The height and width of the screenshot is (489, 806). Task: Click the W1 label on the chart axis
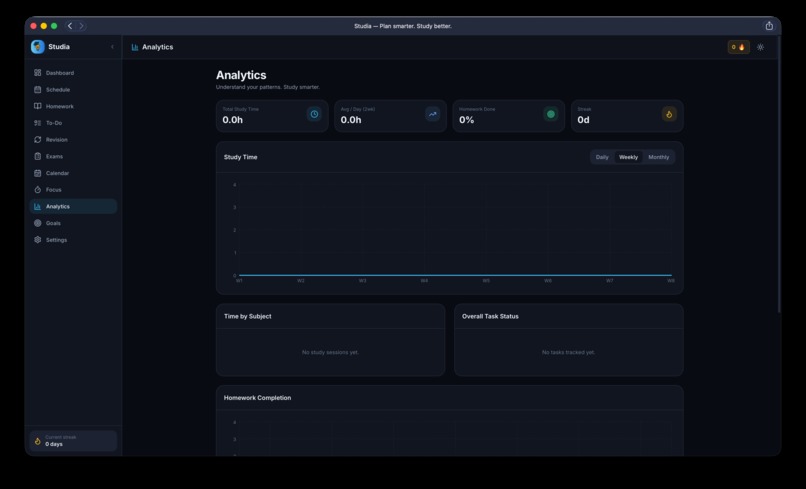pos(239,281)
